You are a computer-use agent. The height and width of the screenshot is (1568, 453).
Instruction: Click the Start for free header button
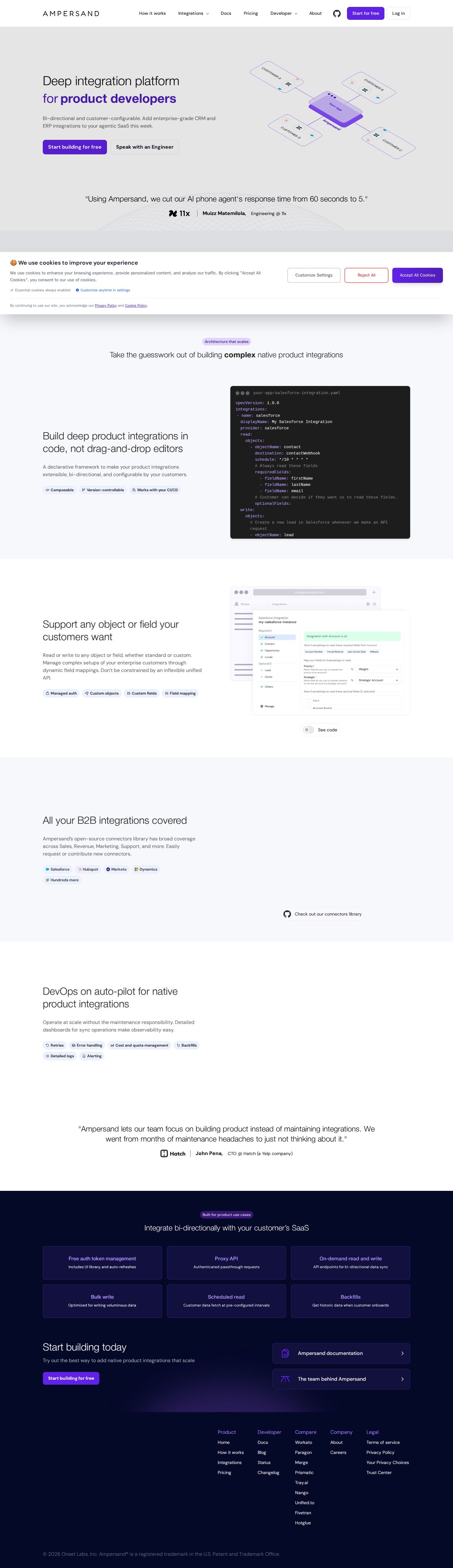(x=365, y=14)
